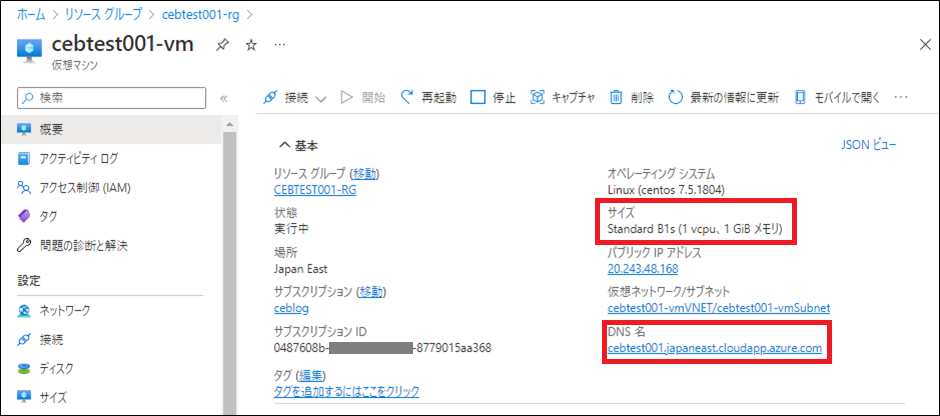The height and width of the screenshot is (416, 940).
Task: Click the sidebar scroll-up arrow
Action: [228, 125]
